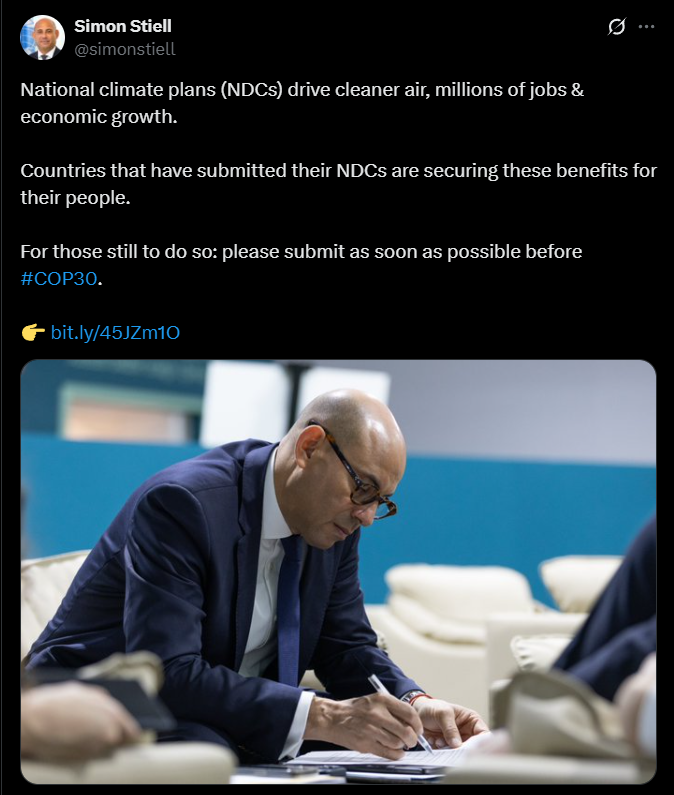Click the blue necktie in the photo
Screen dimensions: 674x795
click(x=289, y=600)
